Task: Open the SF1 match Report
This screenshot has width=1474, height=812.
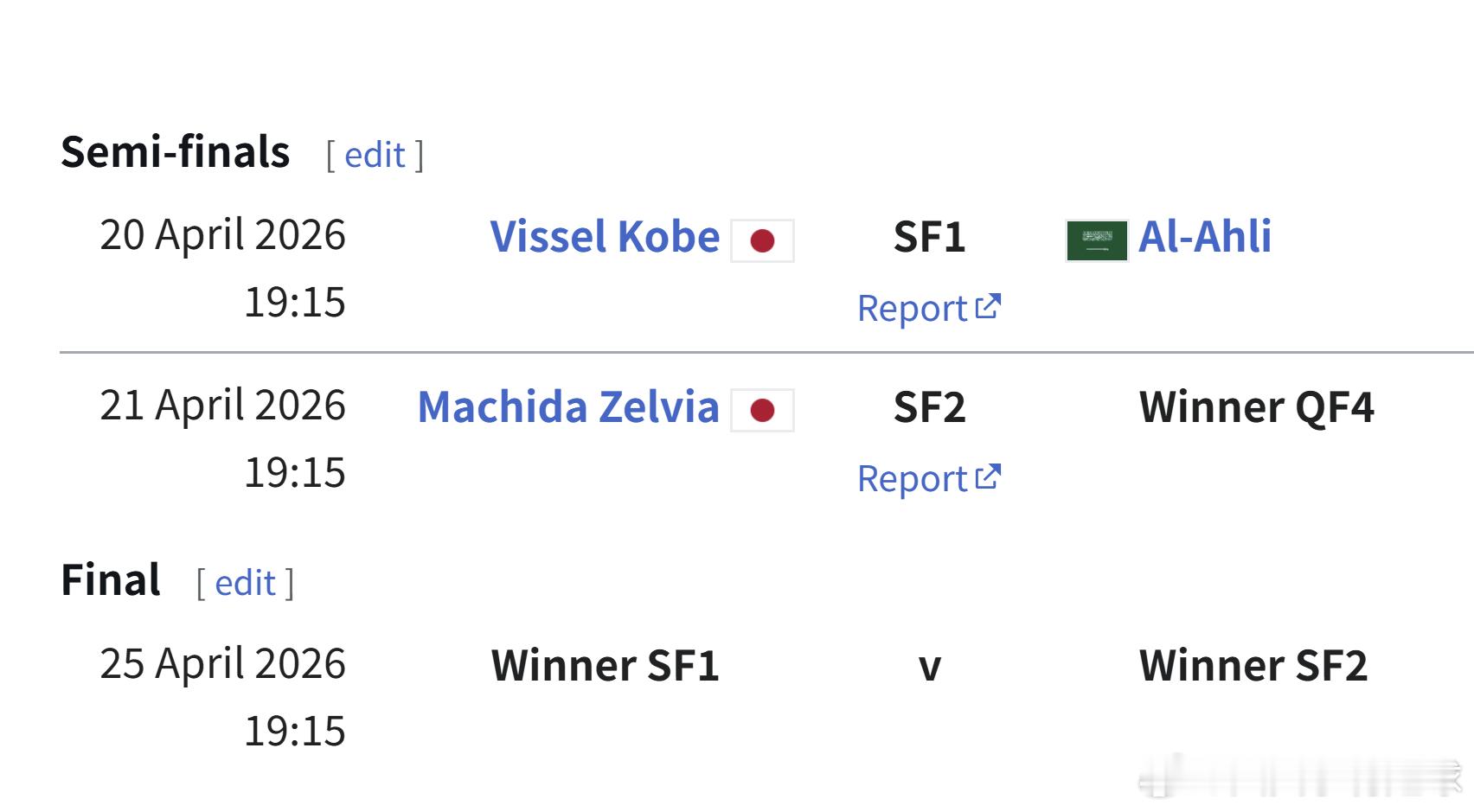Action: pyautogui.click(x=912, y=309)
